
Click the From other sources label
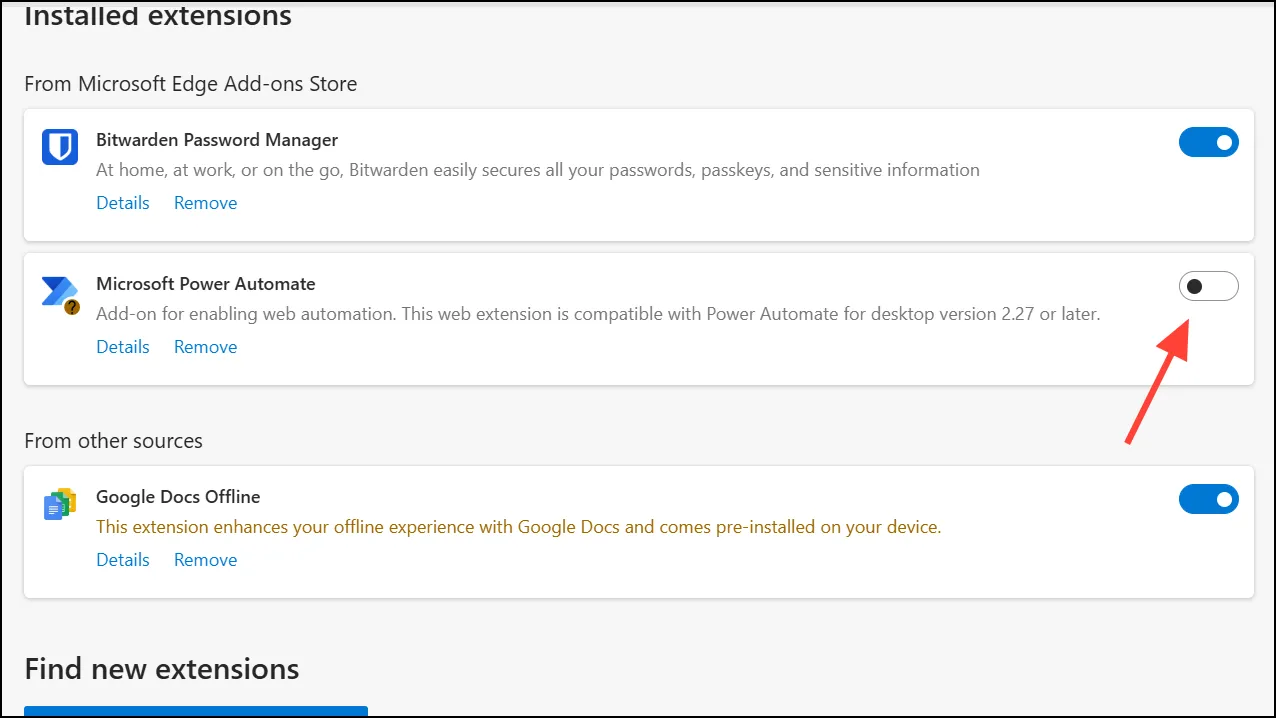113,441
